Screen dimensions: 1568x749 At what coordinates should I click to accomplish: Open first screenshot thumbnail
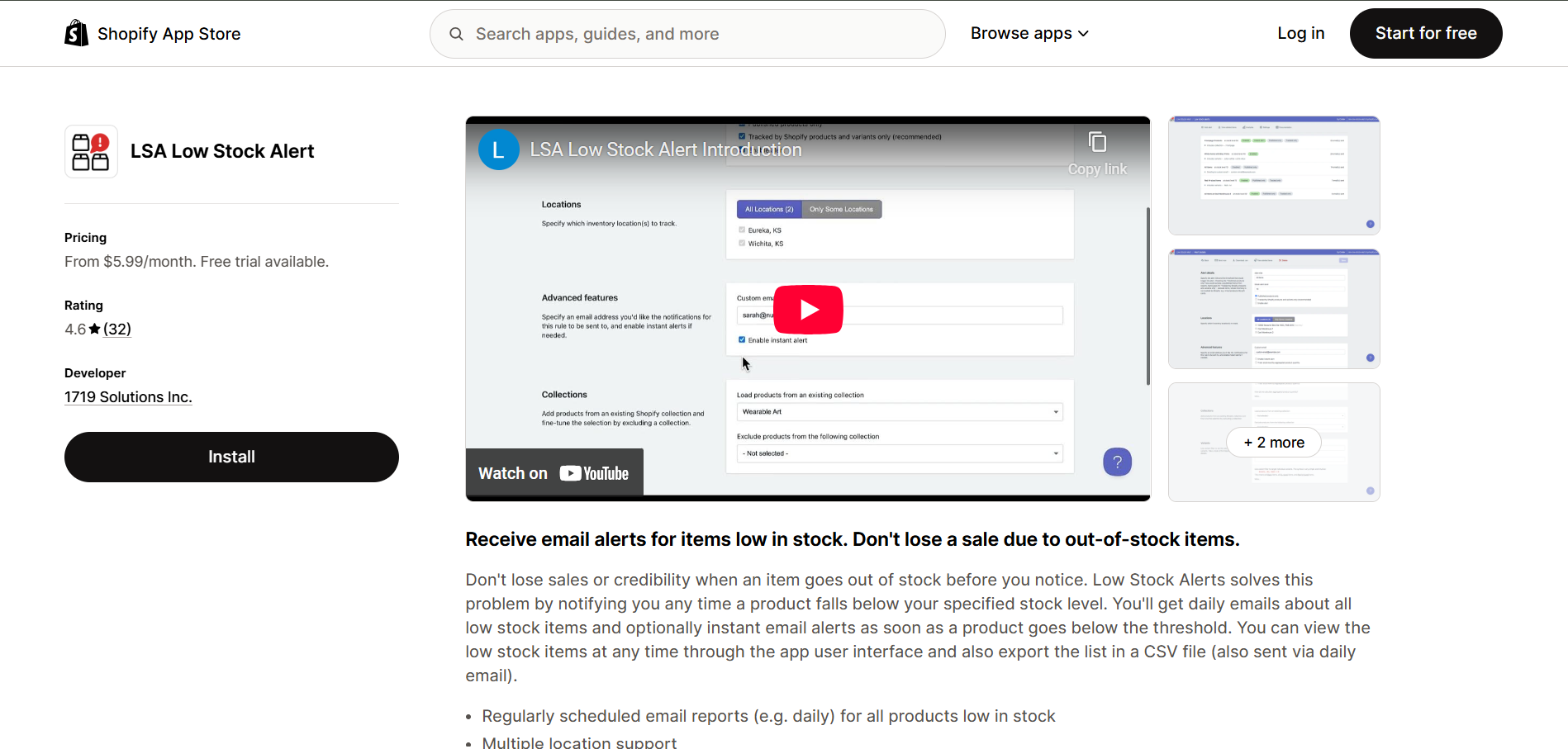(x=1274, y=176)
